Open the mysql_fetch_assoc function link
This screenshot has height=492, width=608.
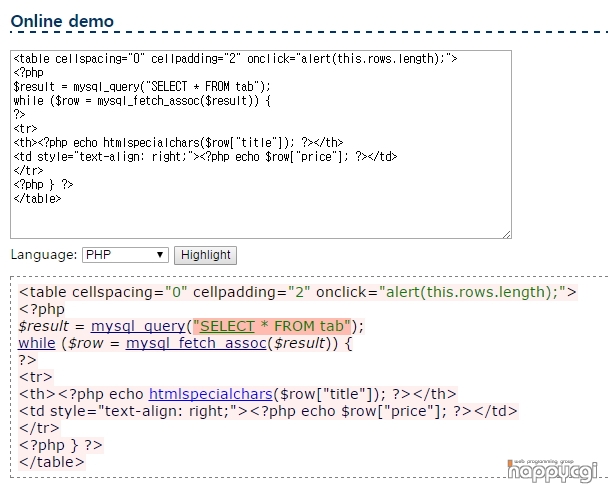coord(196,343)
